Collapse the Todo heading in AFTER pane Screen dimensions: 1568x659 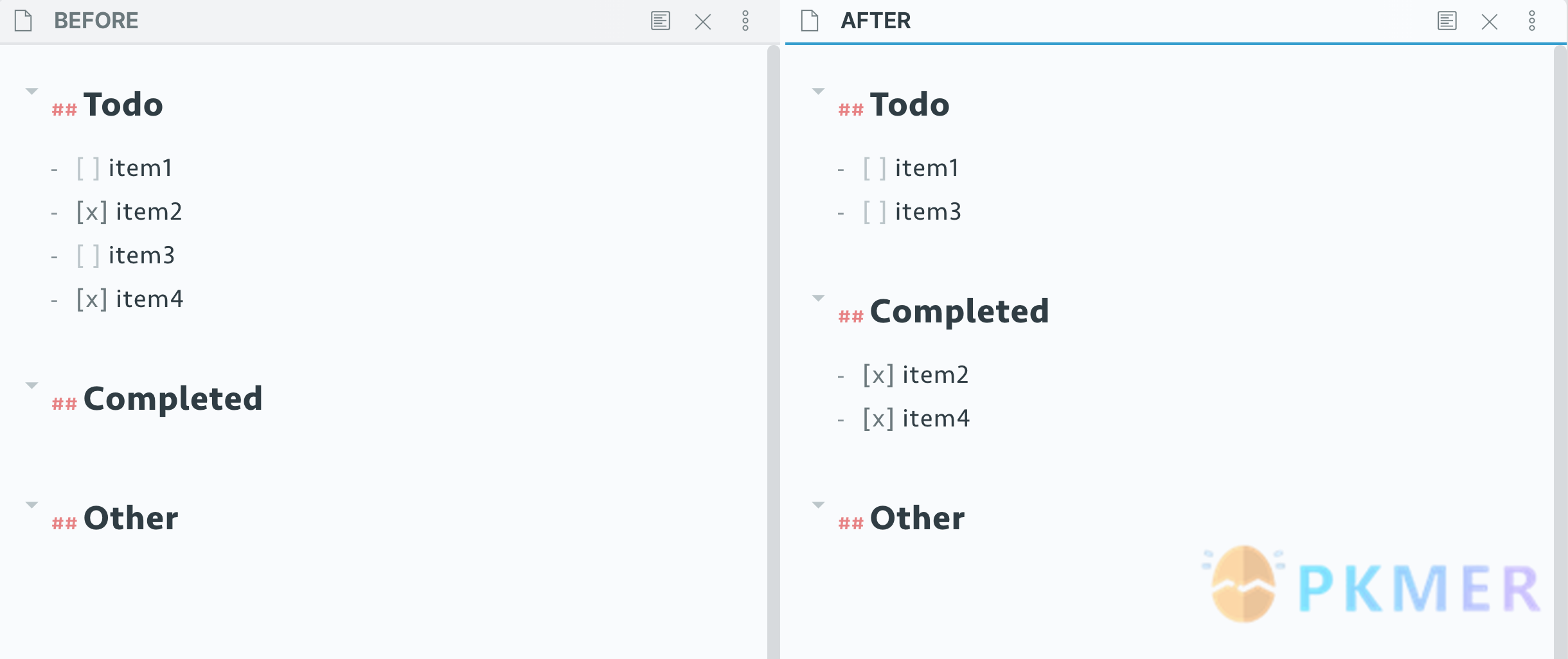point(818,91)
